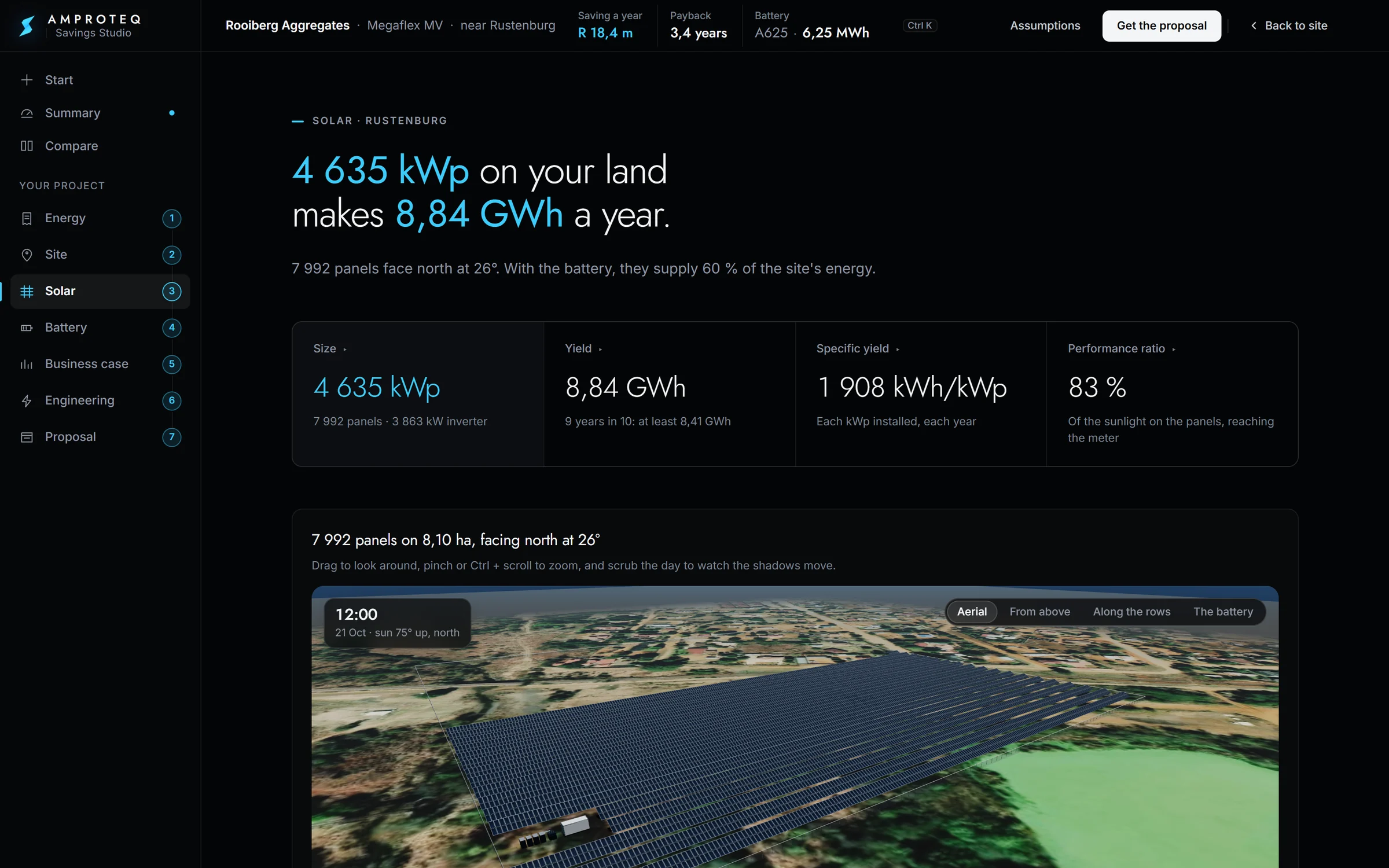Viewport: 1389px width, 868px height.
Task: Switch 3D view to From above
Action: [1039, 612]
